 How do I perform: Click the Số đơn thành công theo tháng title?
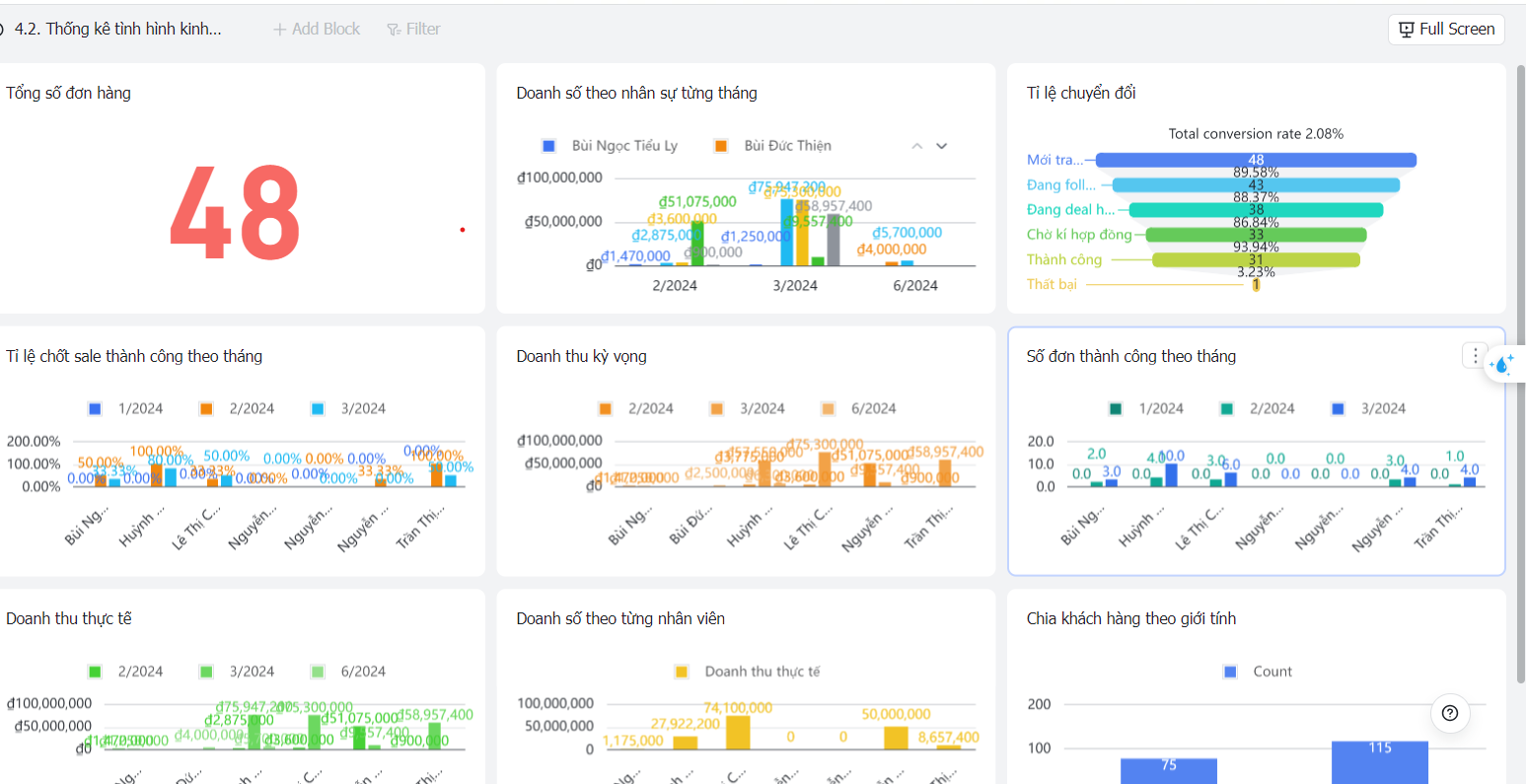click(x=1130, y=356)
